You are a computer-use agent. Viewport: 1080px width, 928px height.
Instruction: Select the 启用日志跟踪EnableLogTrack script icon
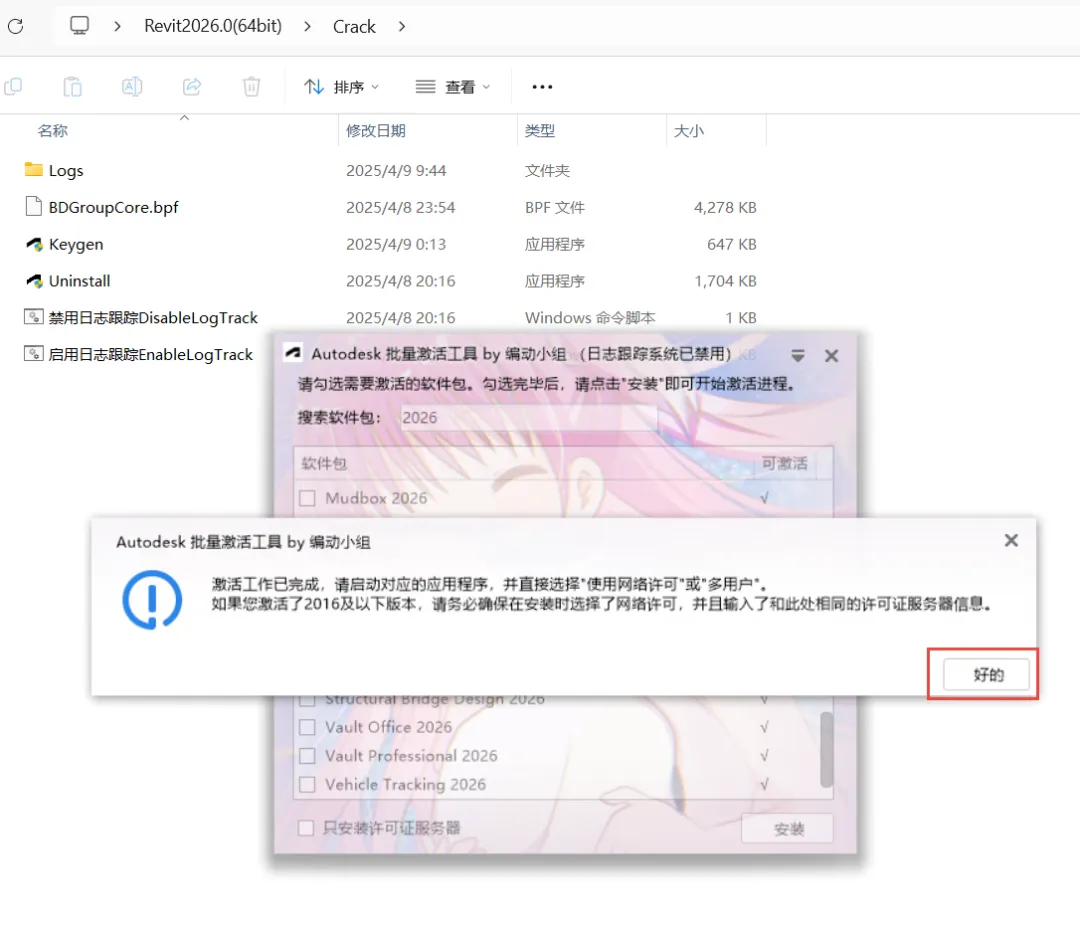[x=34, y=354]
